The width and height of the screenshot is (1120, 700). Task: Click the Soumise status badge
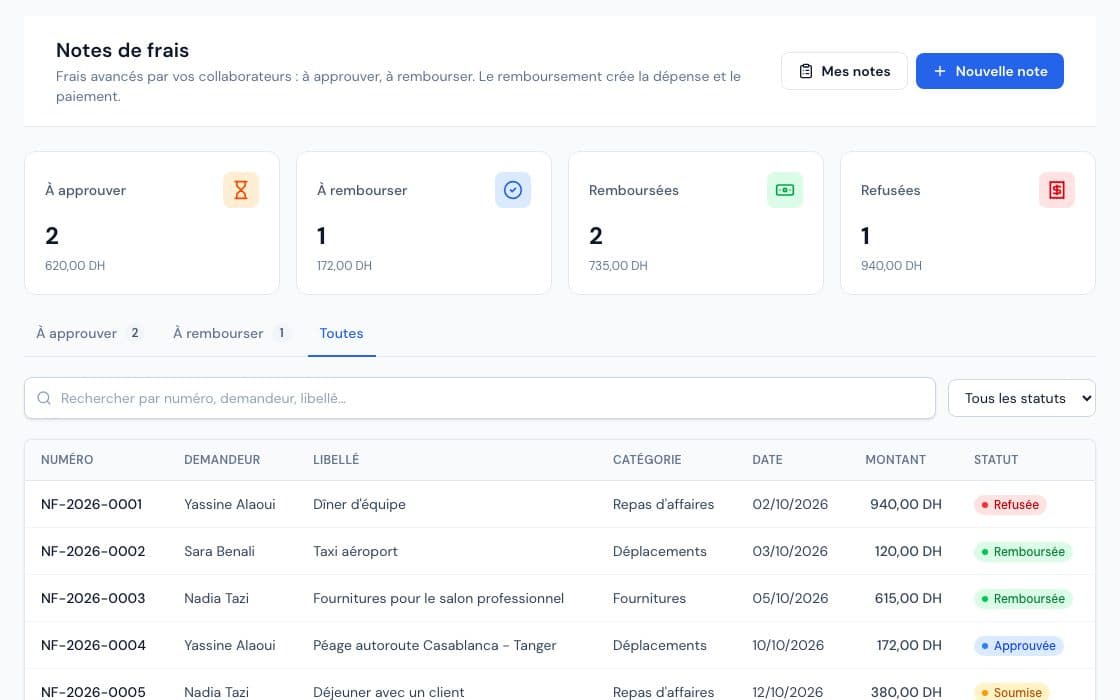1011,692
